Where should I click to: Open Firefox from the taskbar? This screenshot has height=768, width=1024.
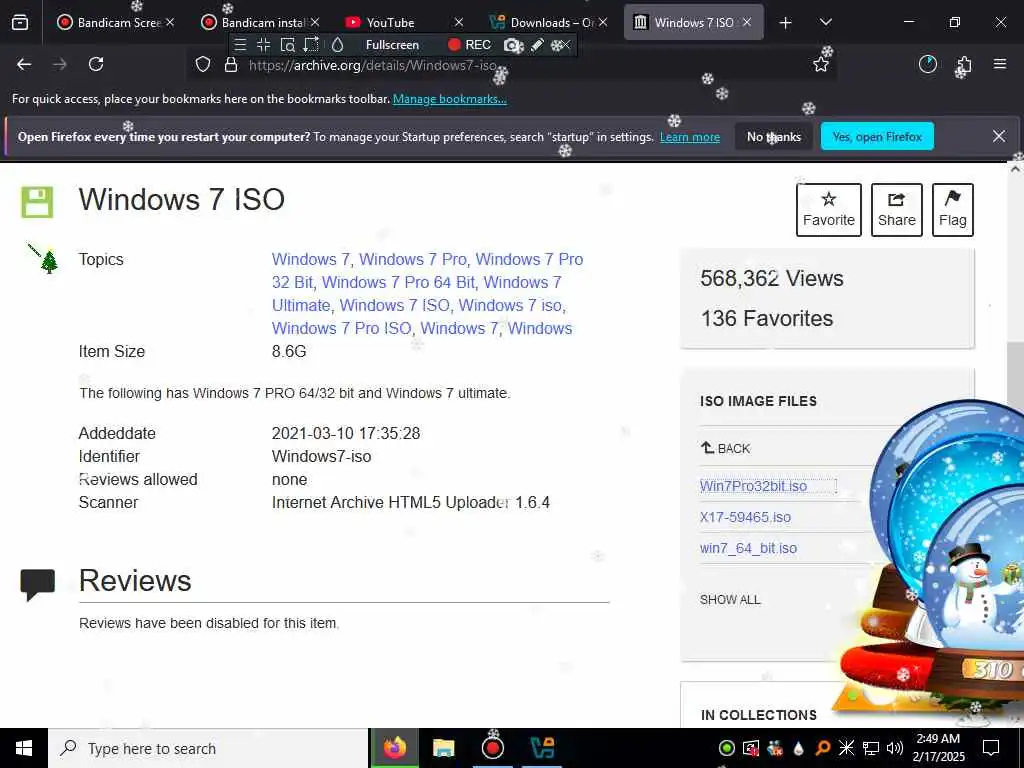(394, 748)
